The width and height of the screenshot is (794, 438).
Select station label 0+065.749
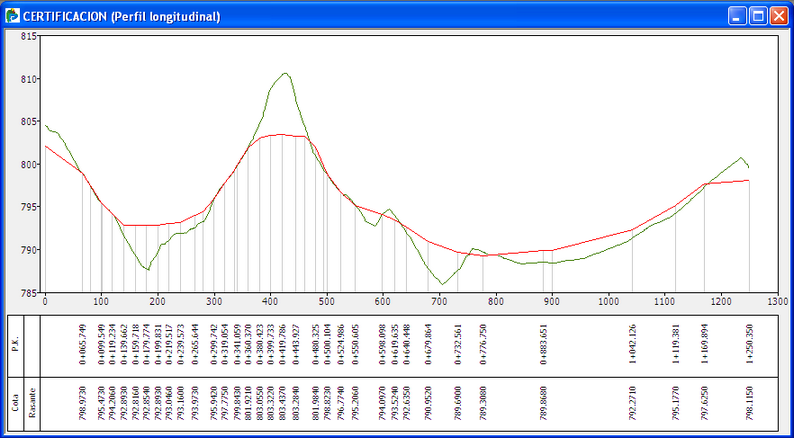click(x=83, y=345)
